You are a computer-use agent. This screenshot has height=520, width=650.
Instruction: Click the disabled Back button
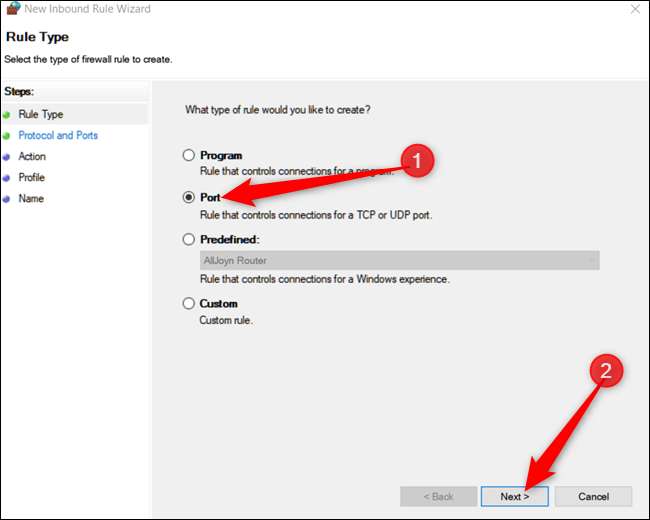click(x=436, y=496)
